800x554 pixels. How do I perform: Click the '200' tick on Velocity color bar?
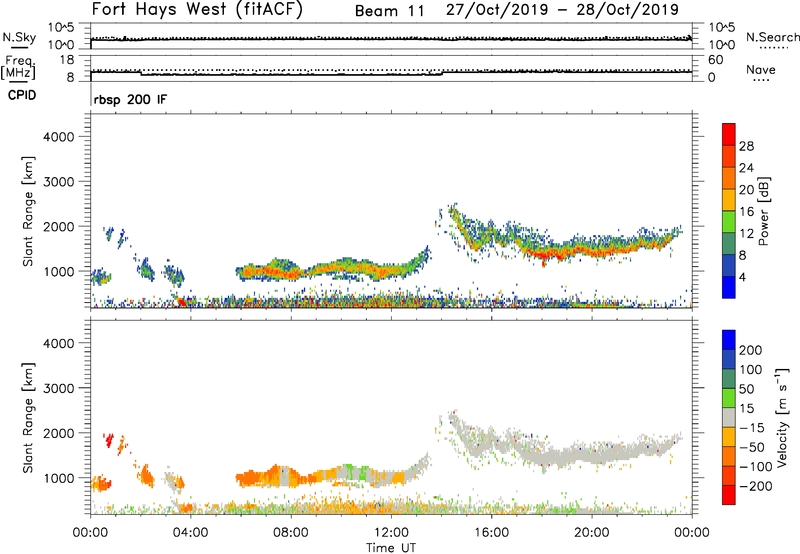751,350
